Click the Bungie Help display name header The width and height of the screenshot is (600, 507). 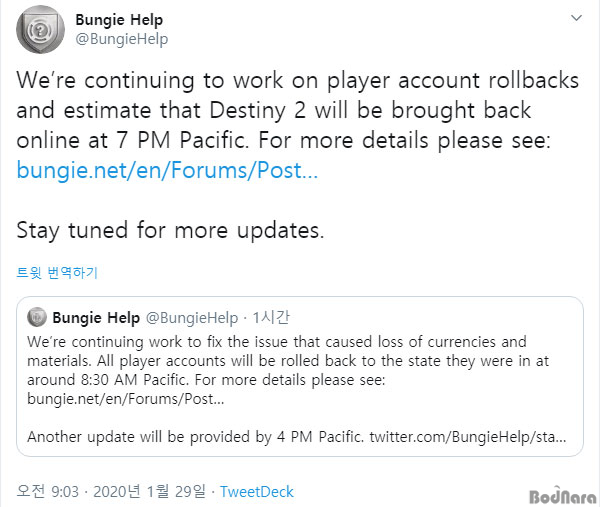coord(119,19)
